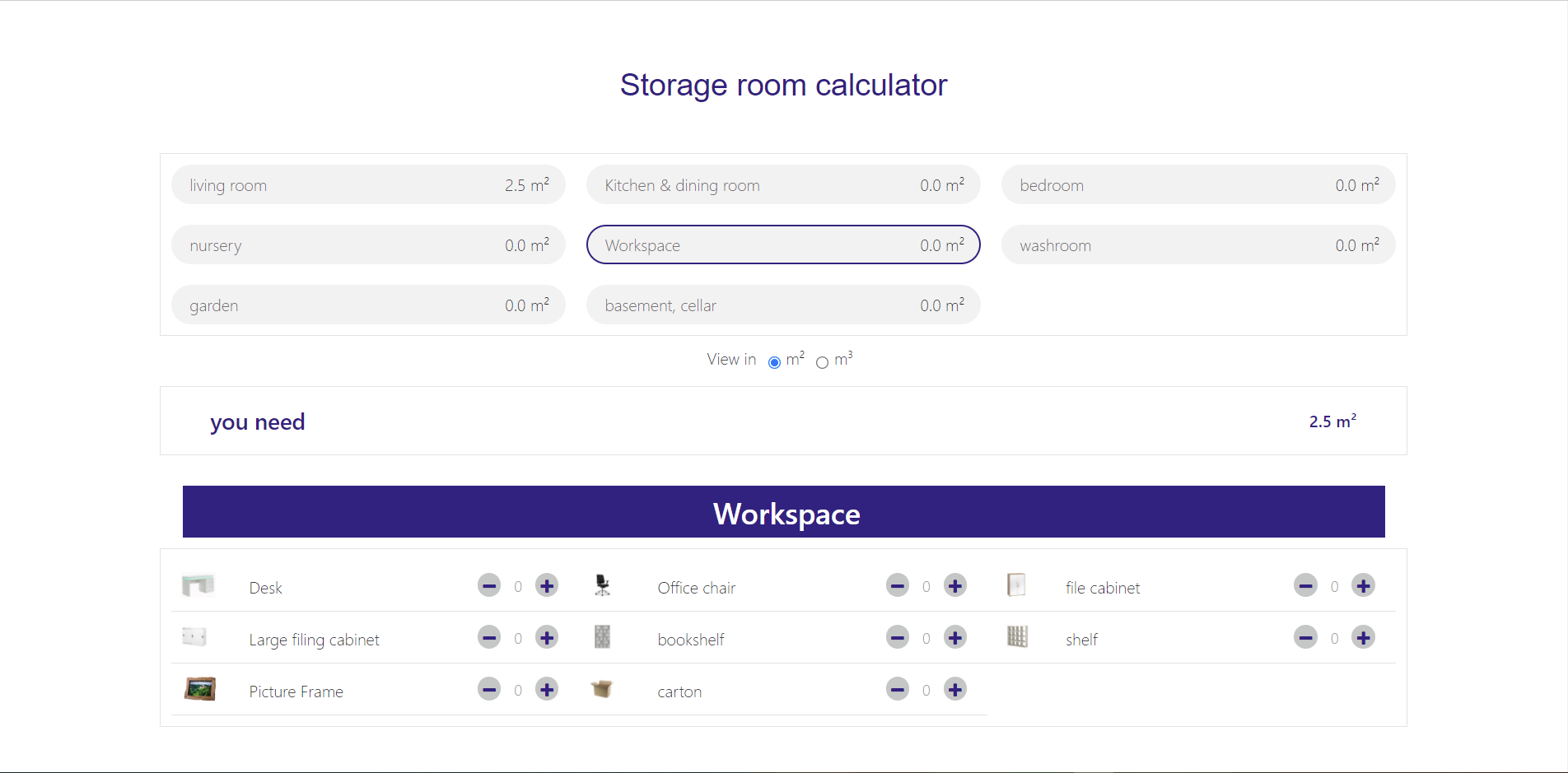The width and height of the screenshot is (1568, 773).
Task: Click the carton label
Action: [x=679, y=692]
